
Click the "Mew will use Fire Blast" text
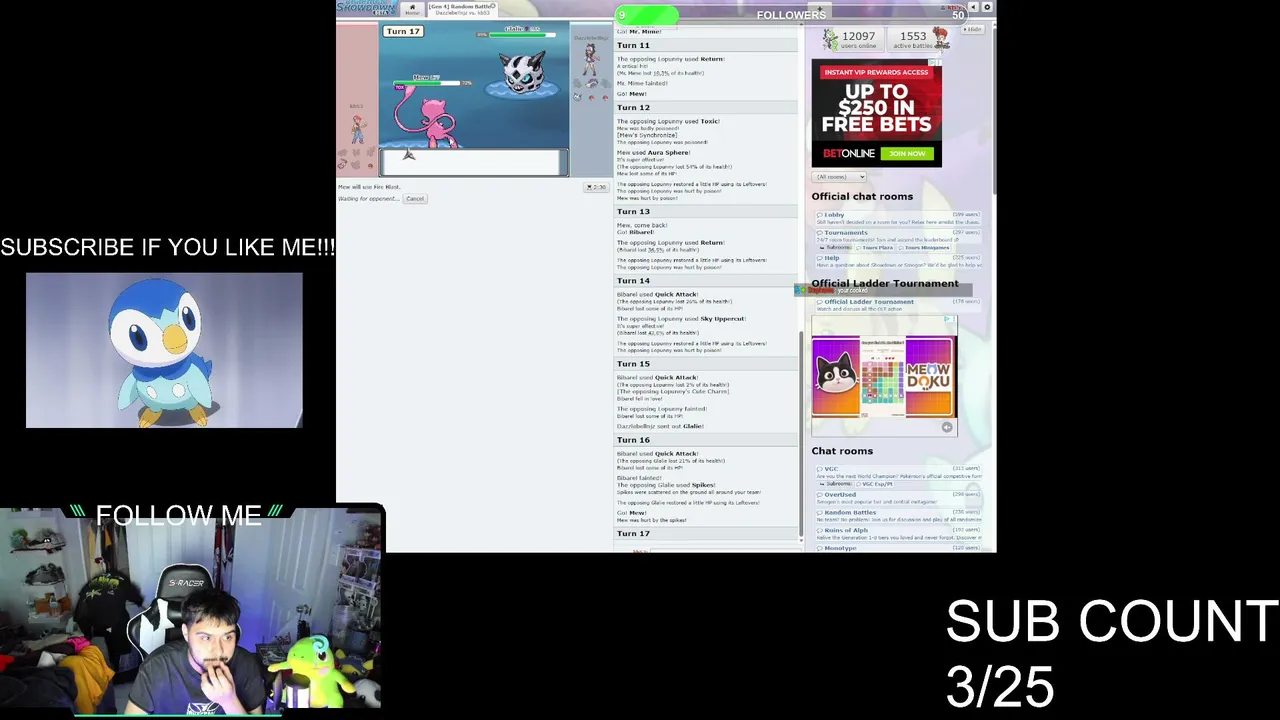tap(368, 187)
